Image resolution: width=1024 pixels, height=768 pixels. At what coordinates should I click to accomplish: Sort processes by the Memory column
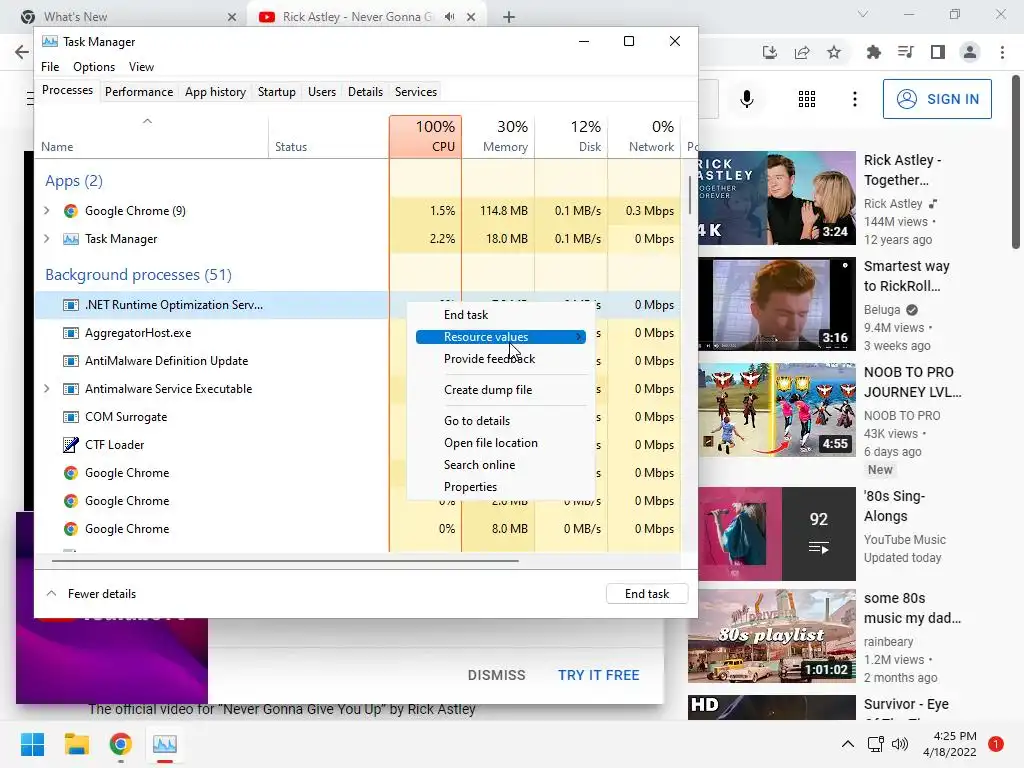[x=498, y=136]
